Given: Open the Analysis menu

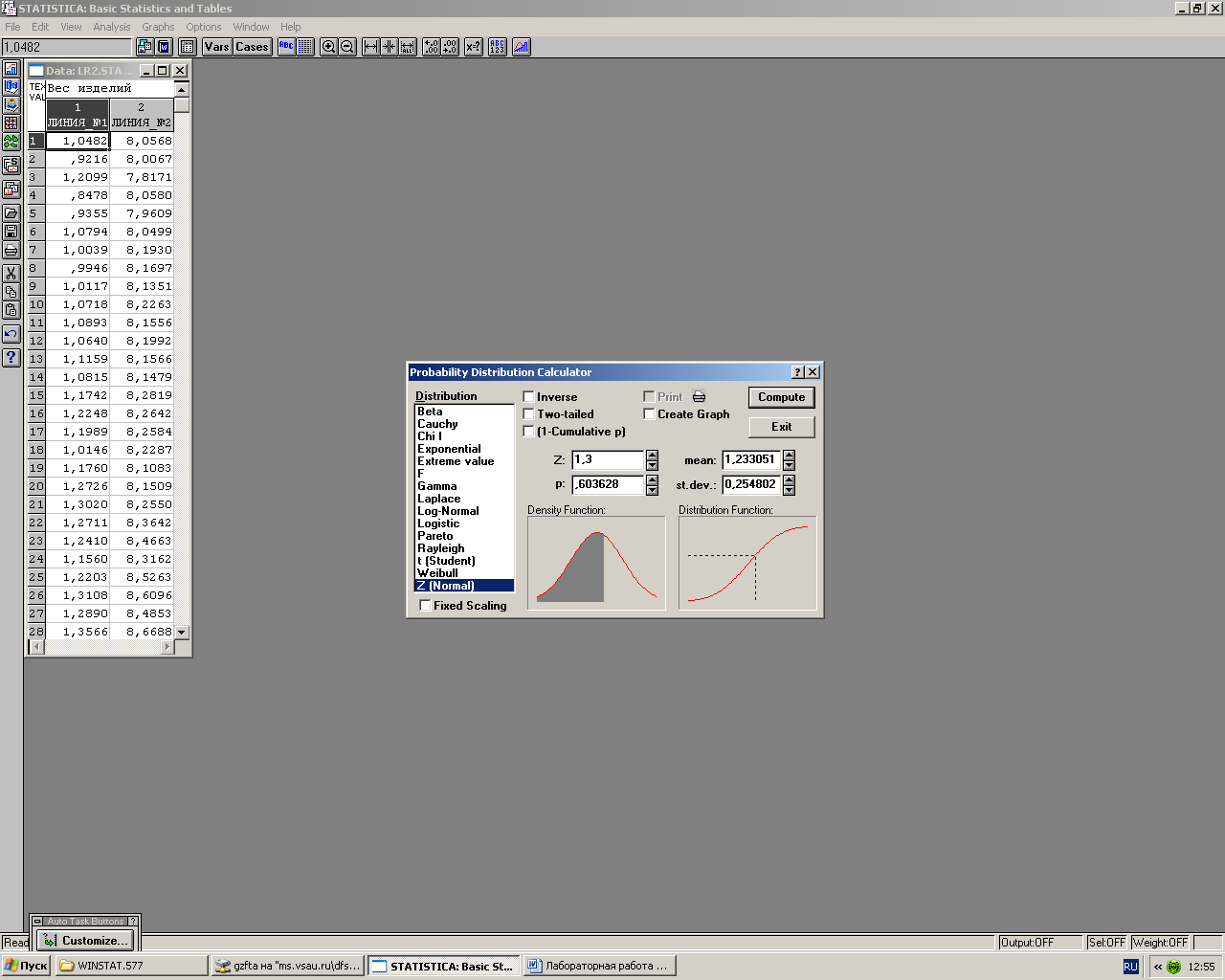Looking at the screenshot, I should [x=112, y=27].
